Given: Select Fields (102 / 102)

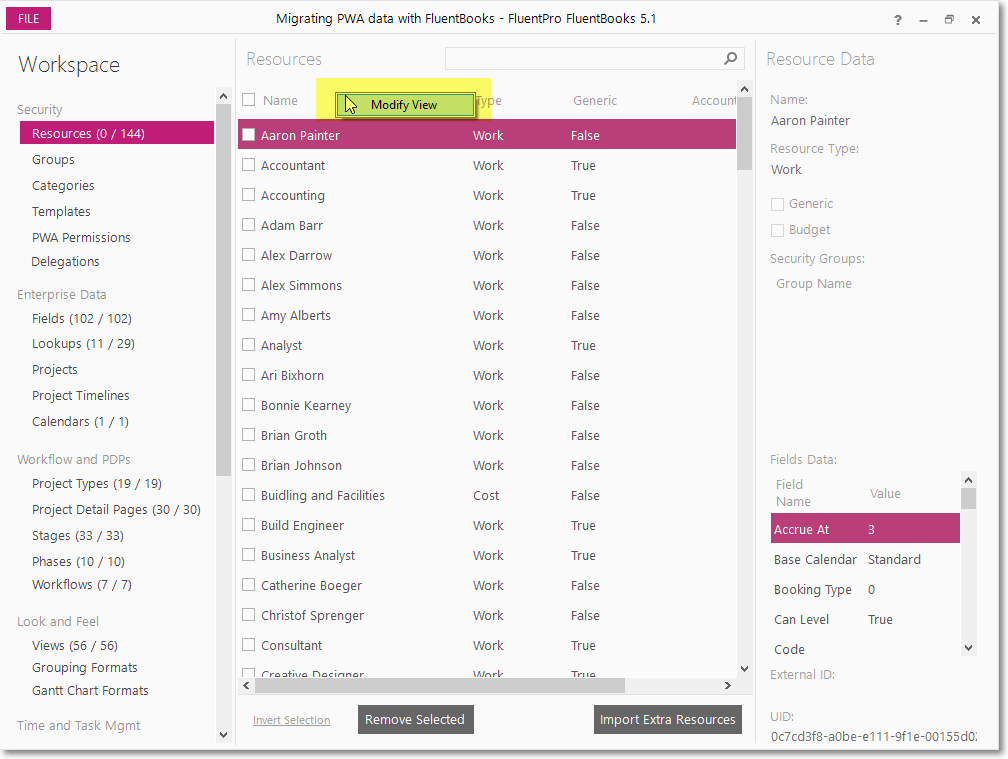Looking at the screenshot, I should pyautogui.click(x=82, y=318).
